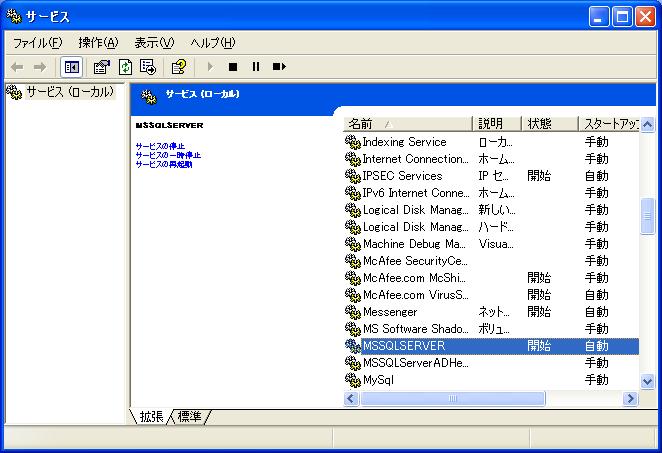Click the Indexing Service gear icon

[353, 142]
